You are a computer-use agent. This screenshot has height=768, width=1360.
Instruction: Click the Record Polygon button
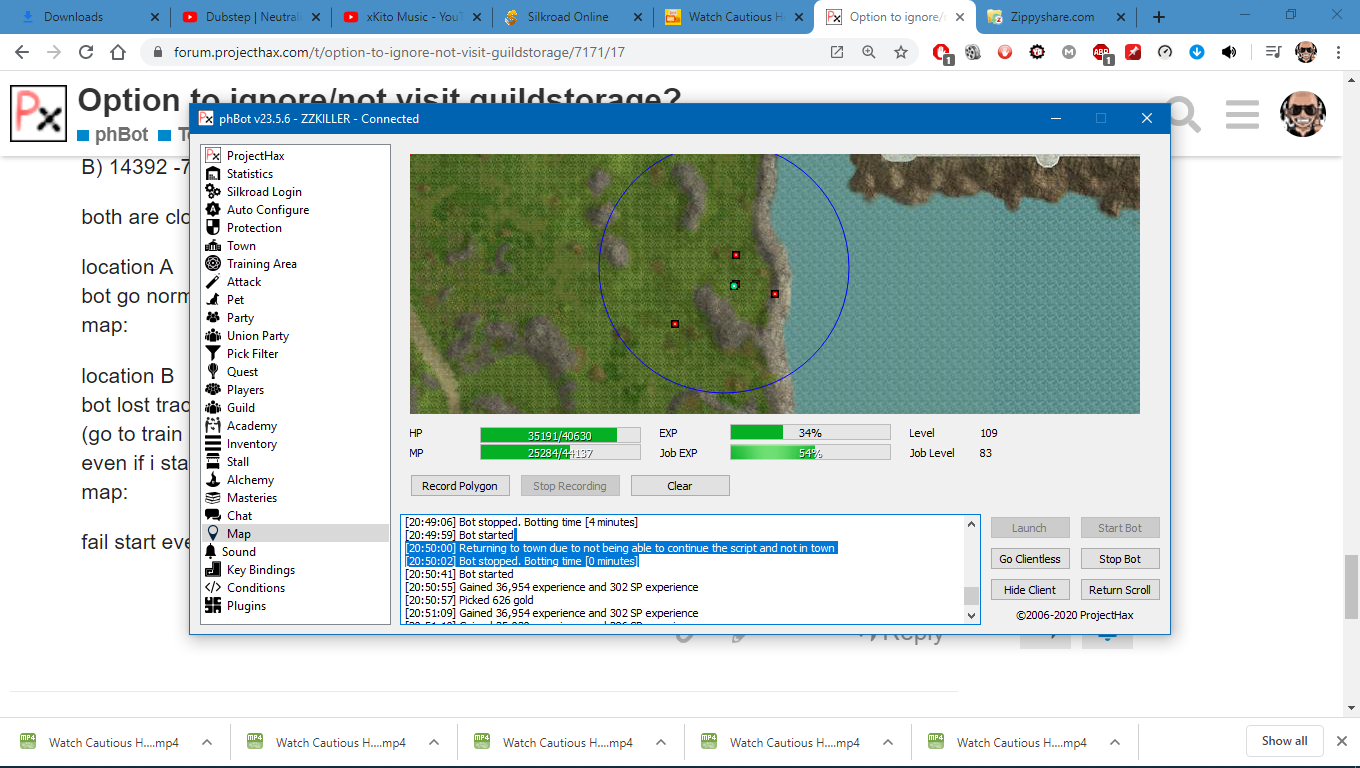459,486
